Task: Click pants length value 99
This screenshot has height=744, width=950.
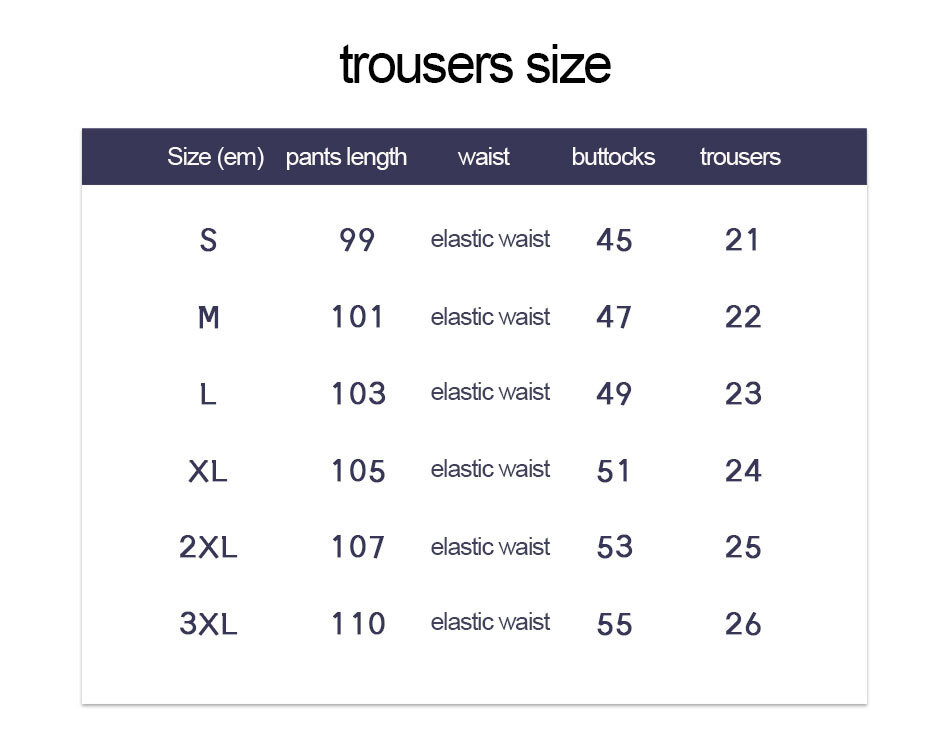Action: pos(357,240)
